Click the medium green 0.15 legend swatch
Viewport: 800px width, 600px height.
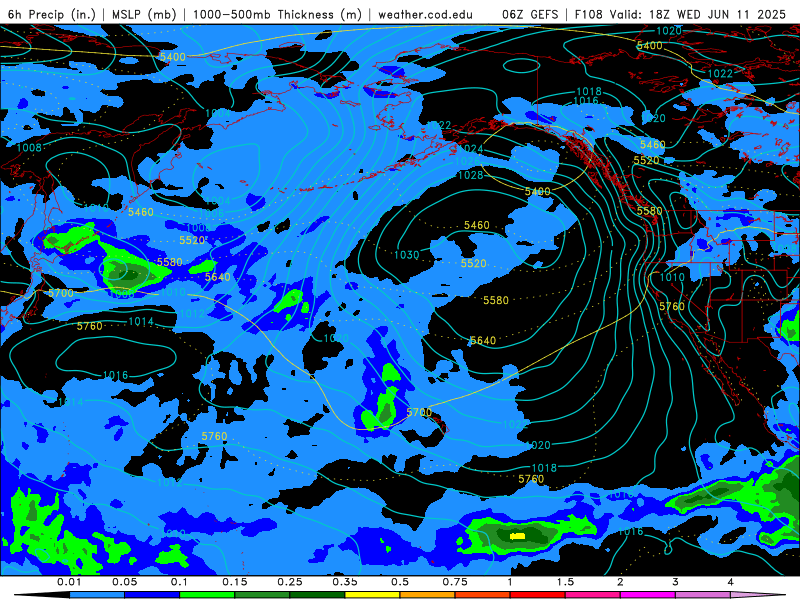(x=262, y=595)
